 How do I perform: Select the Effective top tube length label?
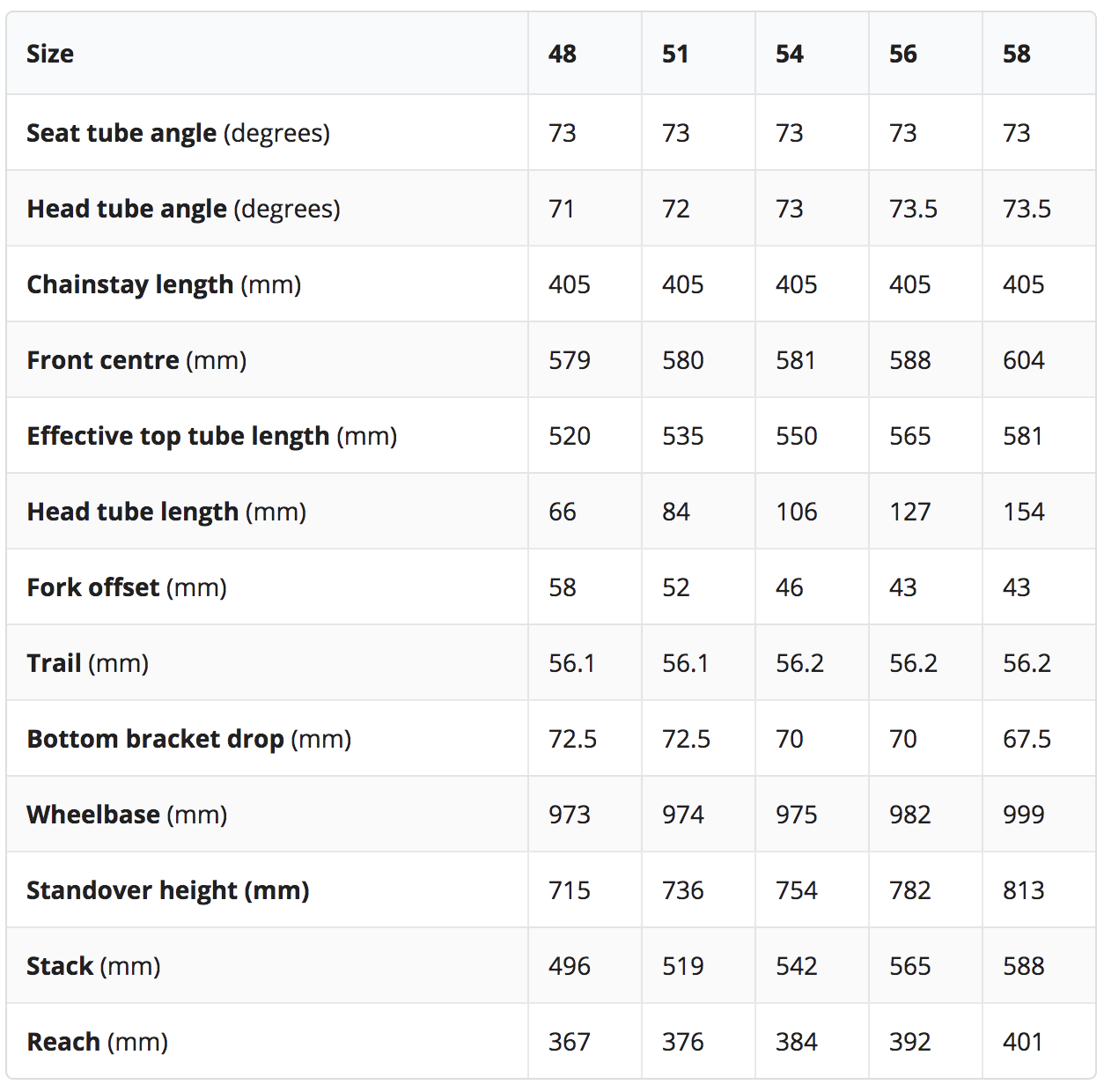[211, 436]
